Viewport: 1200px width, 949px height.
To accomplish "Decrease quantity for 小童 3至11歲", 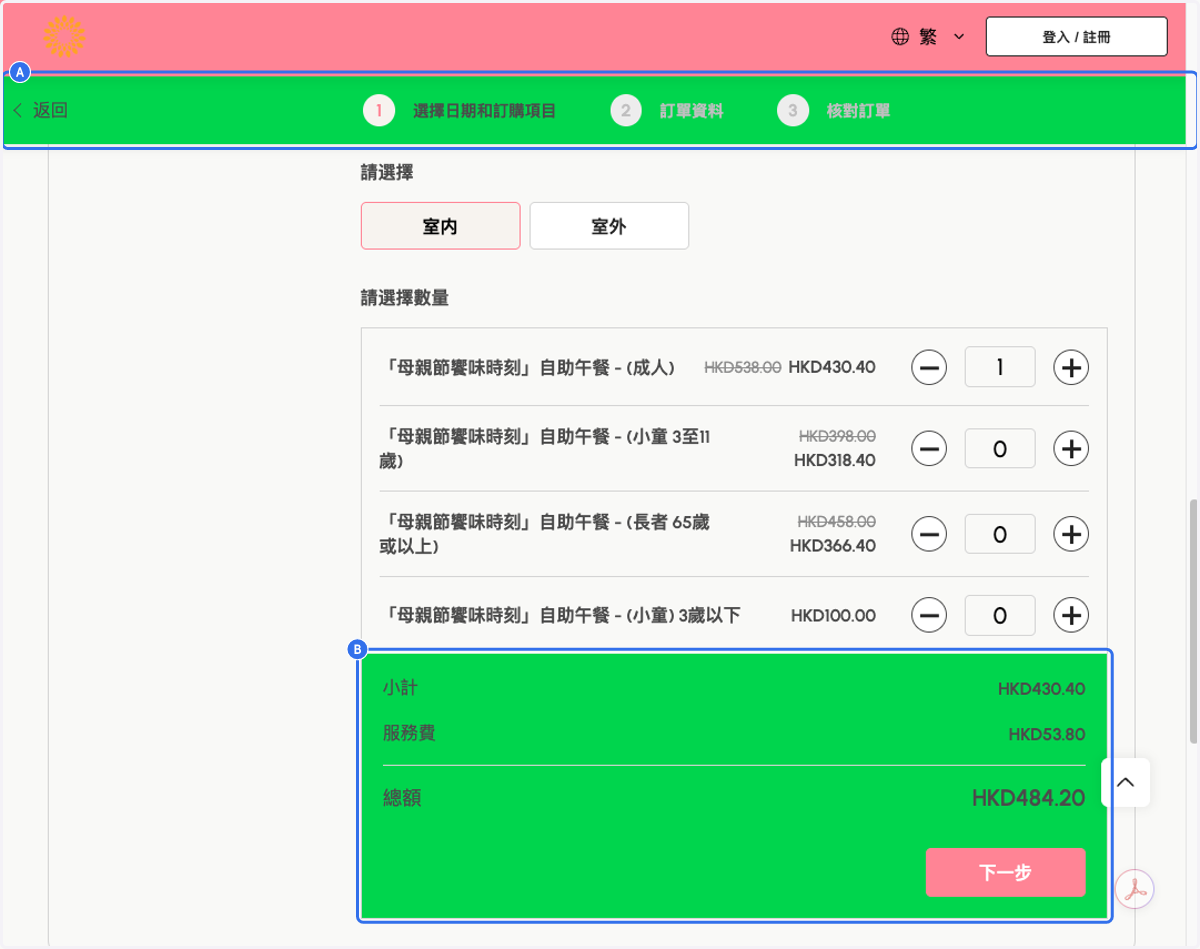I will point(929,449).
